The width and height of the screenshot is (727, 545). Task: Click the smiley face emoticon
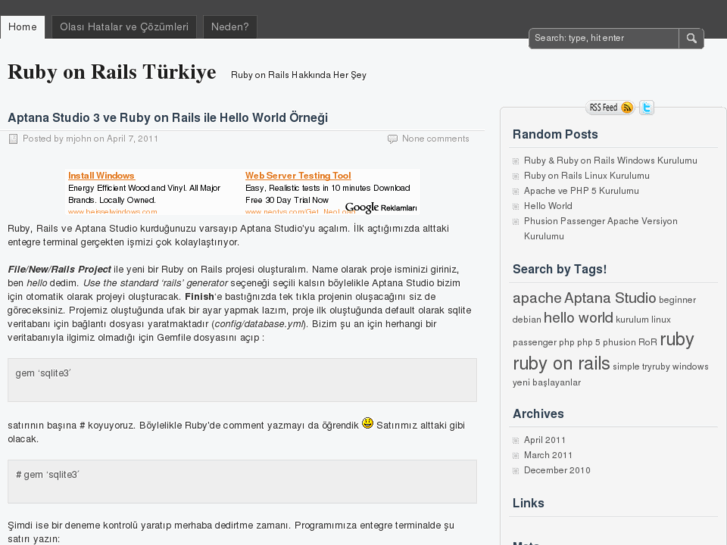tap(368, 423)
